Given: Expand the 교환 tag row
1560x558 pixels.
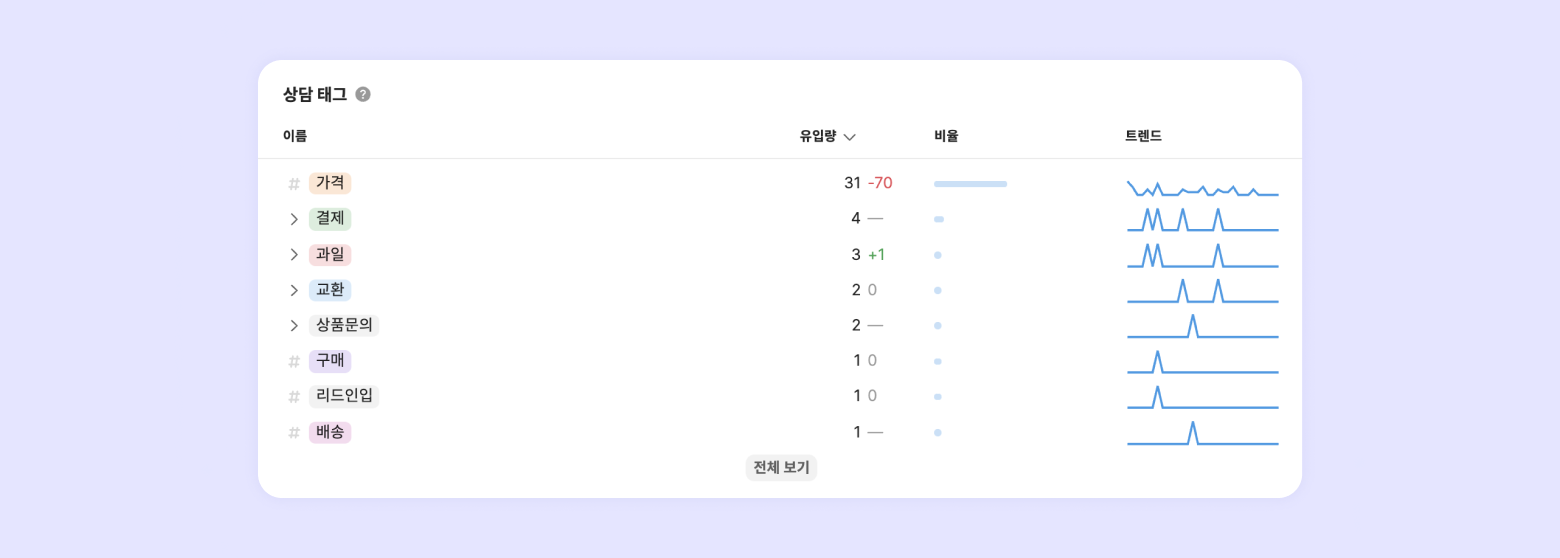Looking at the screenshot, I should (x=294, y=290).
